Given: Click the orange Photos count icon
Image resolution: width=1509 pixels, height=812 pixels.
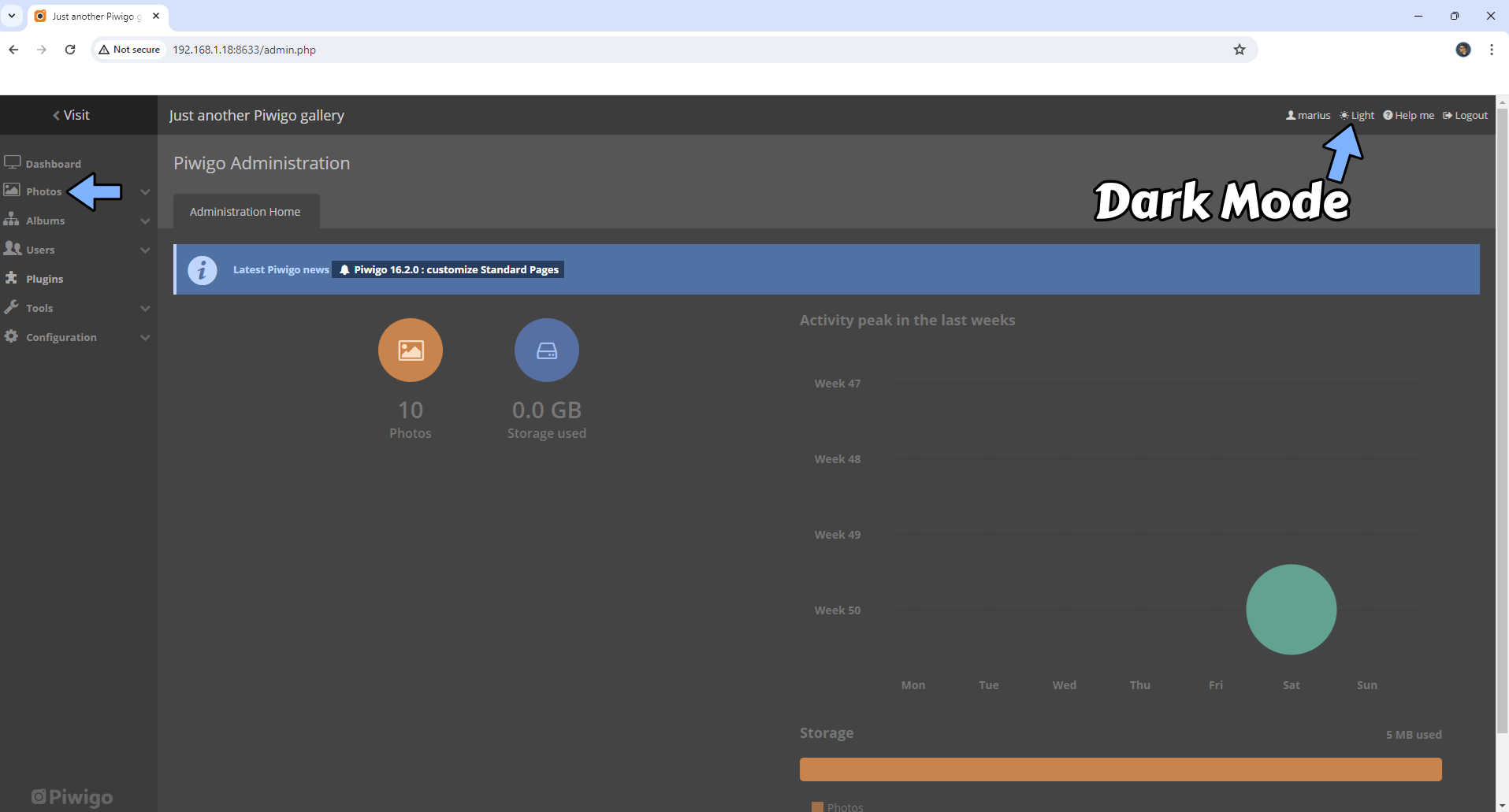Looking at the screenshot, I should point(410,350).
